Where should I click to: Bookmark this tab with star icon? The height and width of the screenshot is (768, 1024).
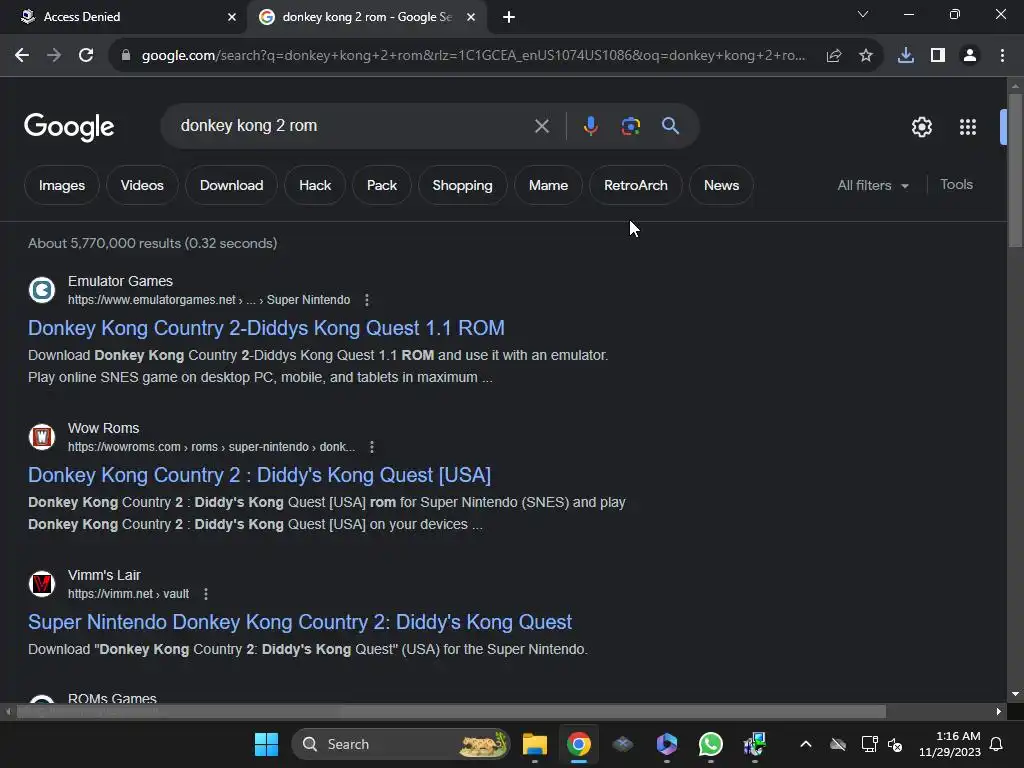coord(866,56)
